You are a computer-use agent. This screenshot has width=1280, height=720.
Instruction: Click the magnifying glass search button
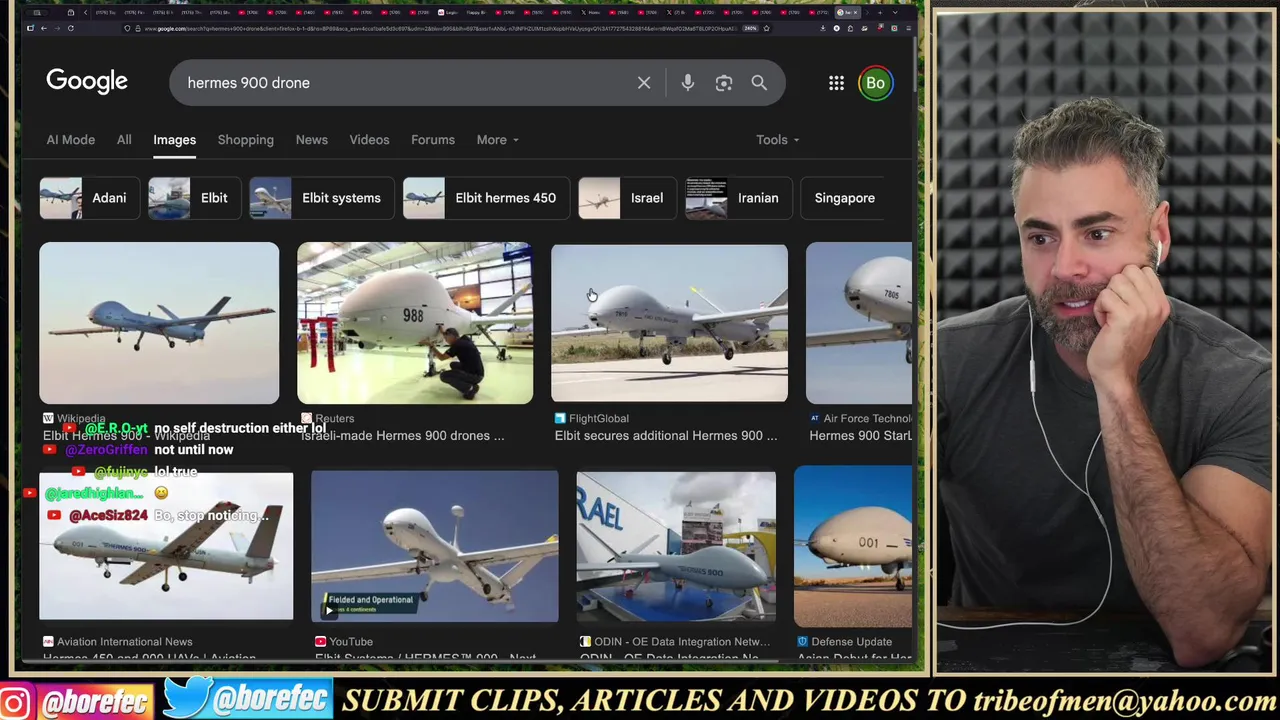click(x=759, y=83)
